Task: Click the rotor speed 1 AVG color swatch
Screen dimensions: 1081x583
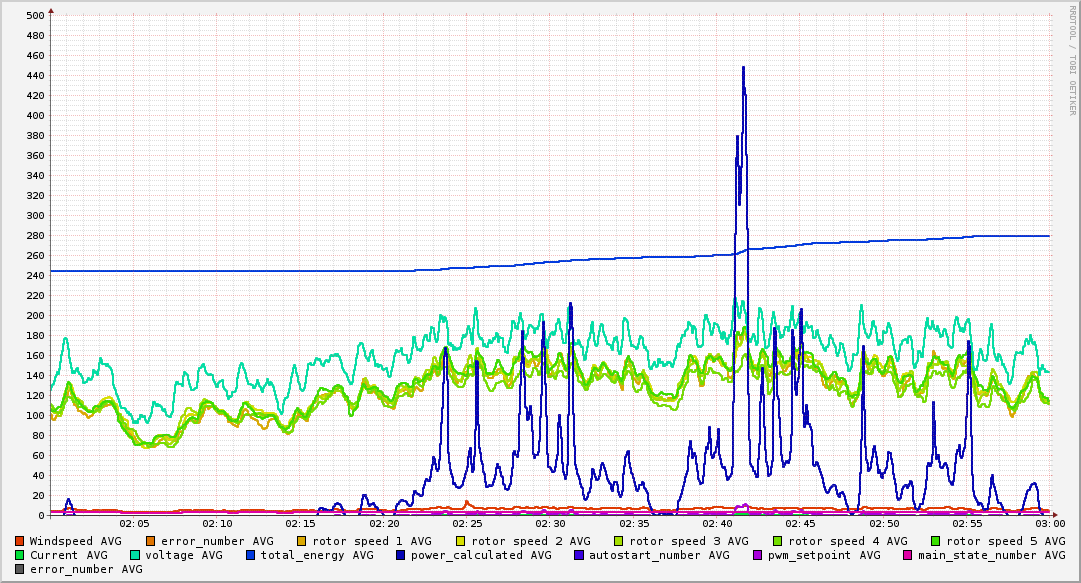Action: [x=302, y=541]
